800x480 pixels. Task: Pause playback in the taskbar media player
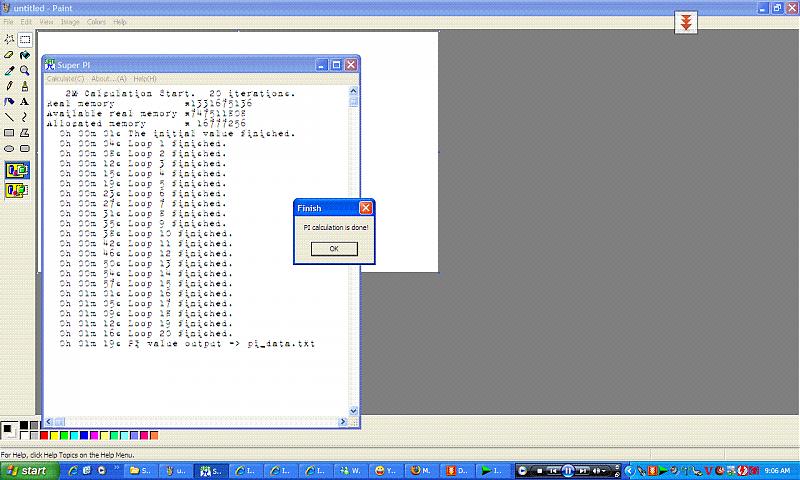pyautogui.click(x=566, y=470)
